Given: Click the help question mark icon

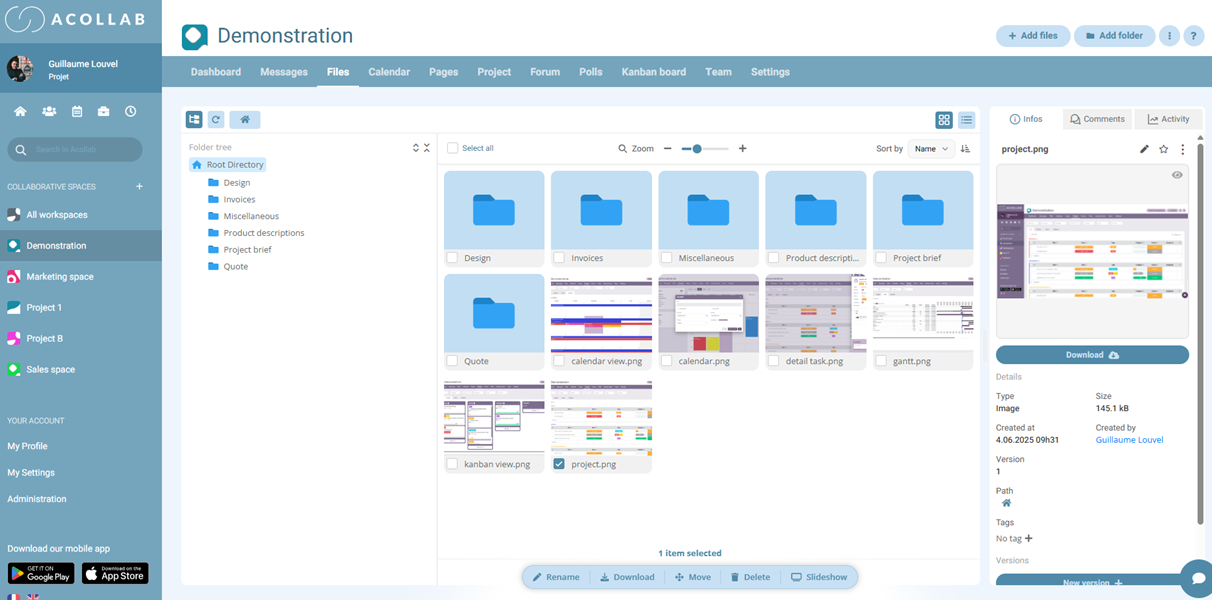Looking at the screenshot, I should click(1193, 36).
